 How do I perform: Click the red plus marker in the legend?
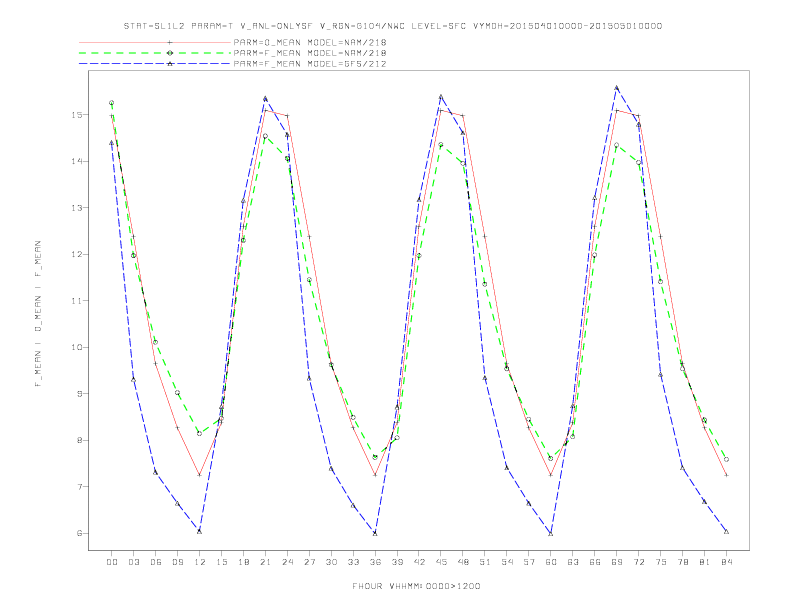coord(170,42)
